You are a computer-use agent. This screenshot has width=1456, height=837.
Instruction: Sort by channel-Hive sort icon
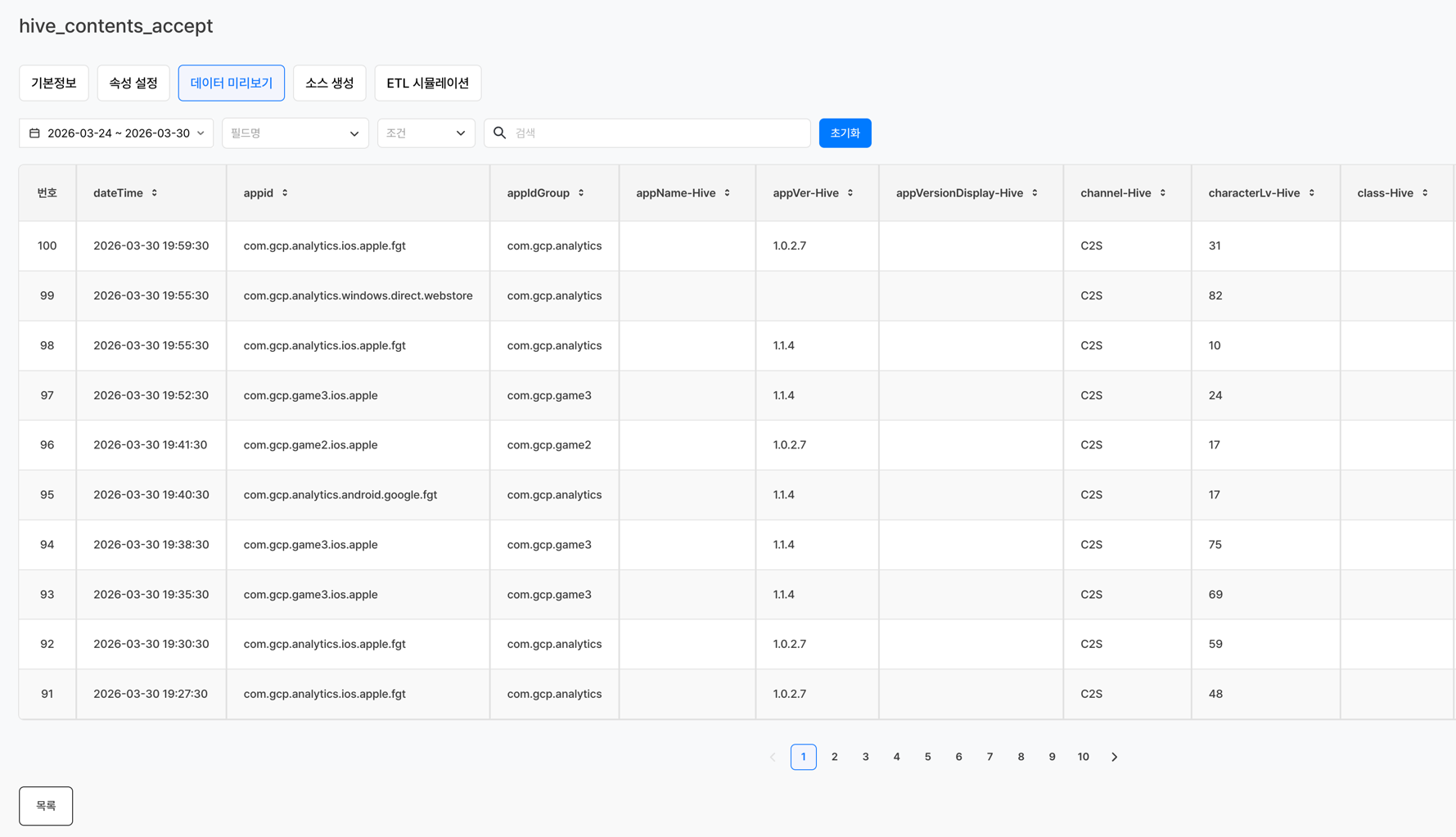[x=1162, y=193]
